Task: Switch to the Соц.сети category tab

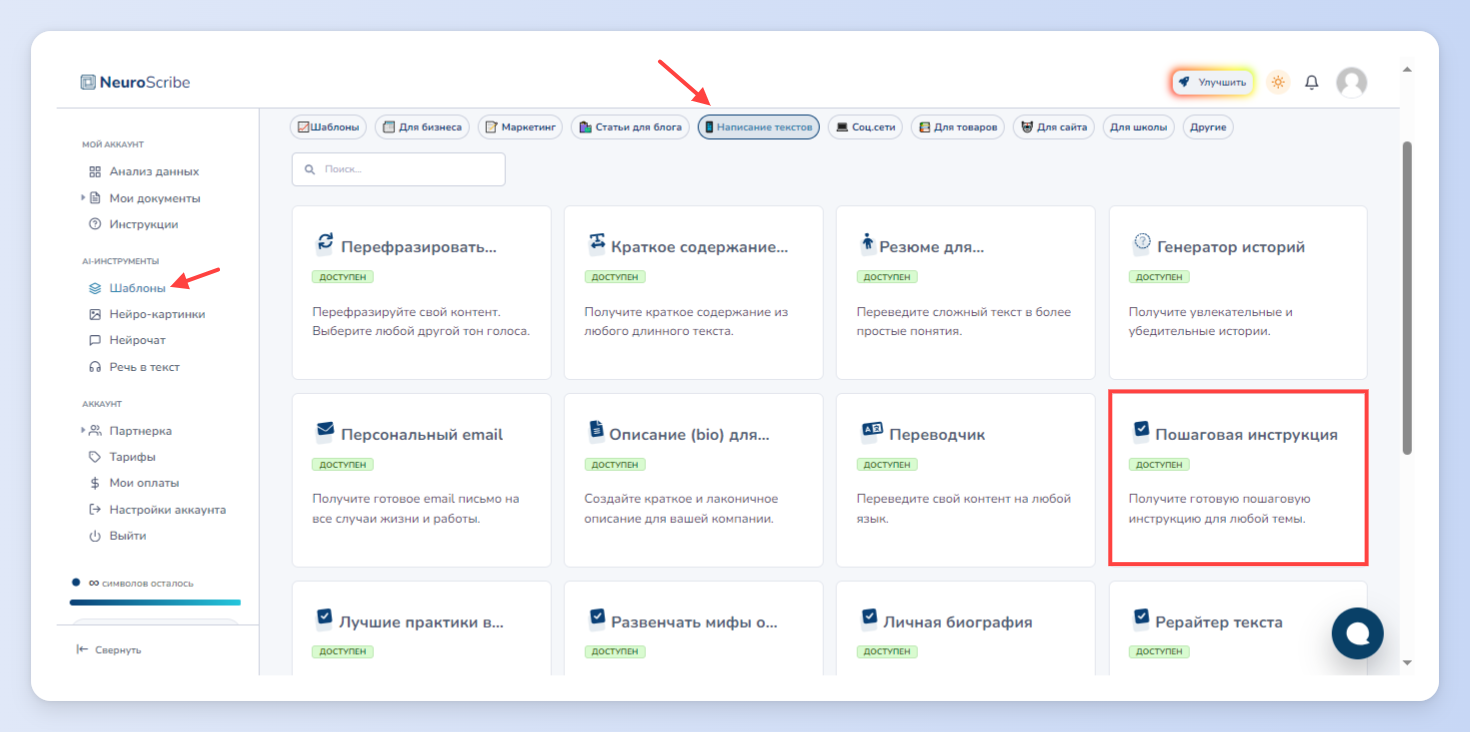Action: pyautogui.click(x=865, y=127)
